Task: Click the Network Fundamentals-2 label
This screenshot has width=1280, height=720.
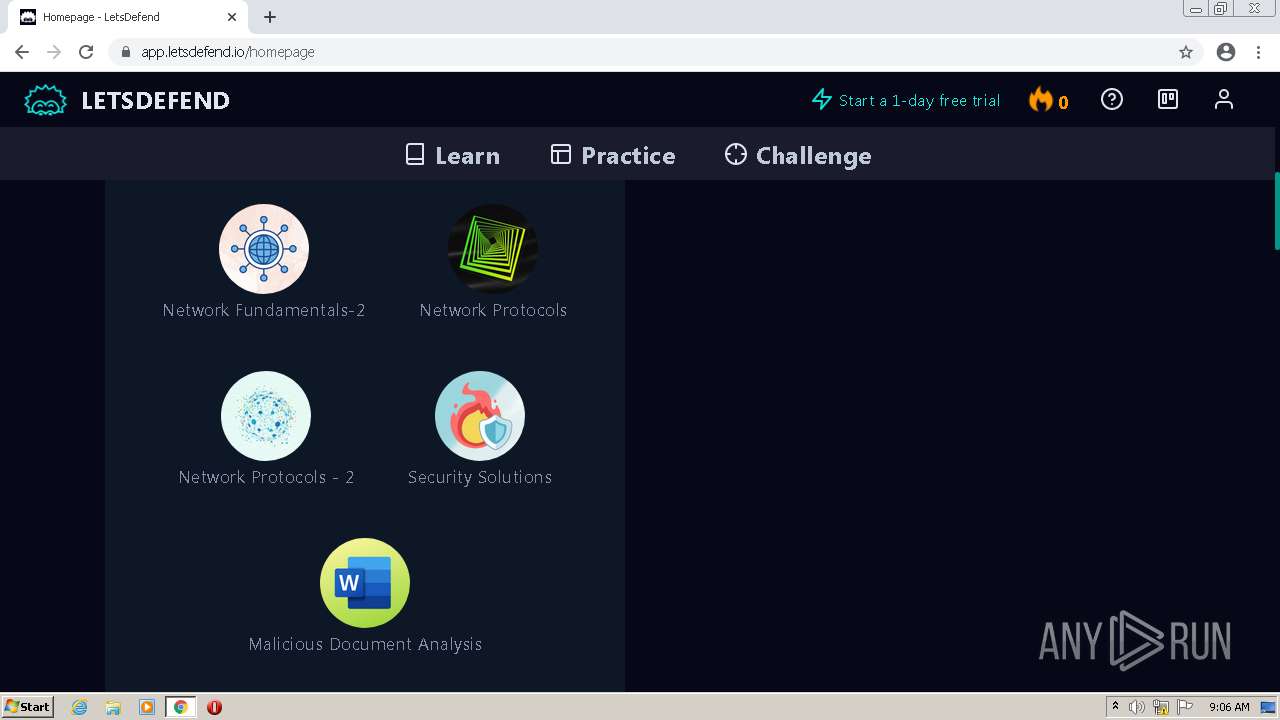Action: coord(264,310)
